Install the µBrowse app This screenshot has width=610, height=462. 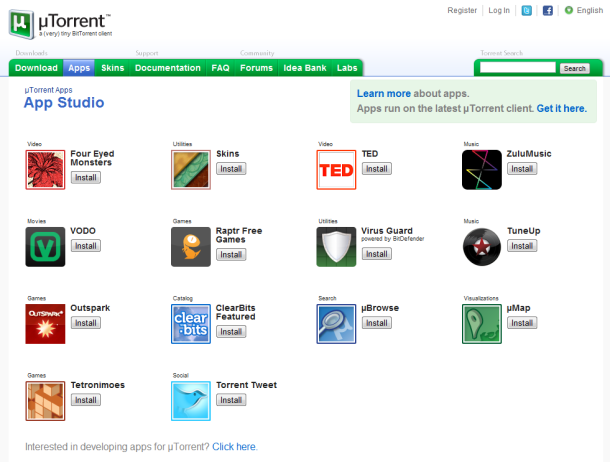[377, 323]
